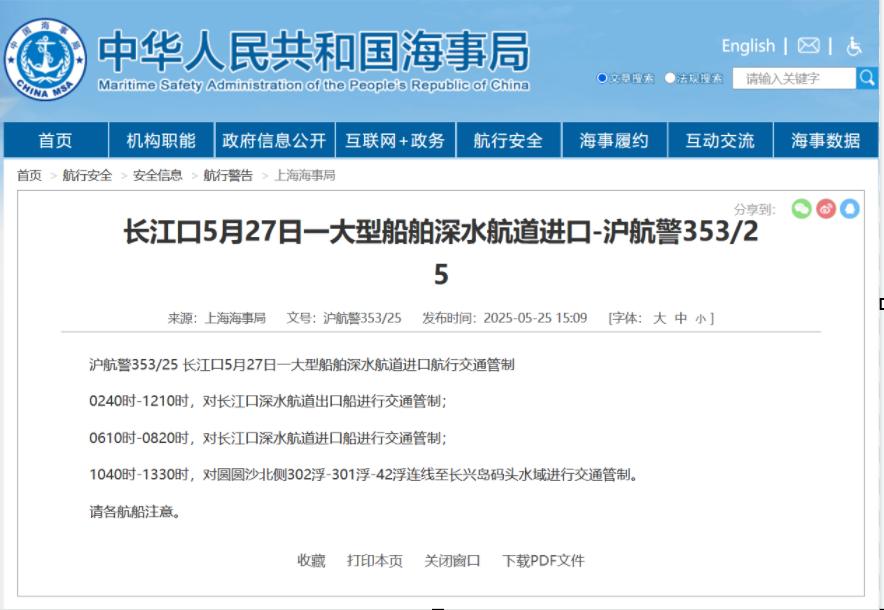Select the 文章搜索 radio button
Viewport: 884px width, 610px height.
coord(602,78)
